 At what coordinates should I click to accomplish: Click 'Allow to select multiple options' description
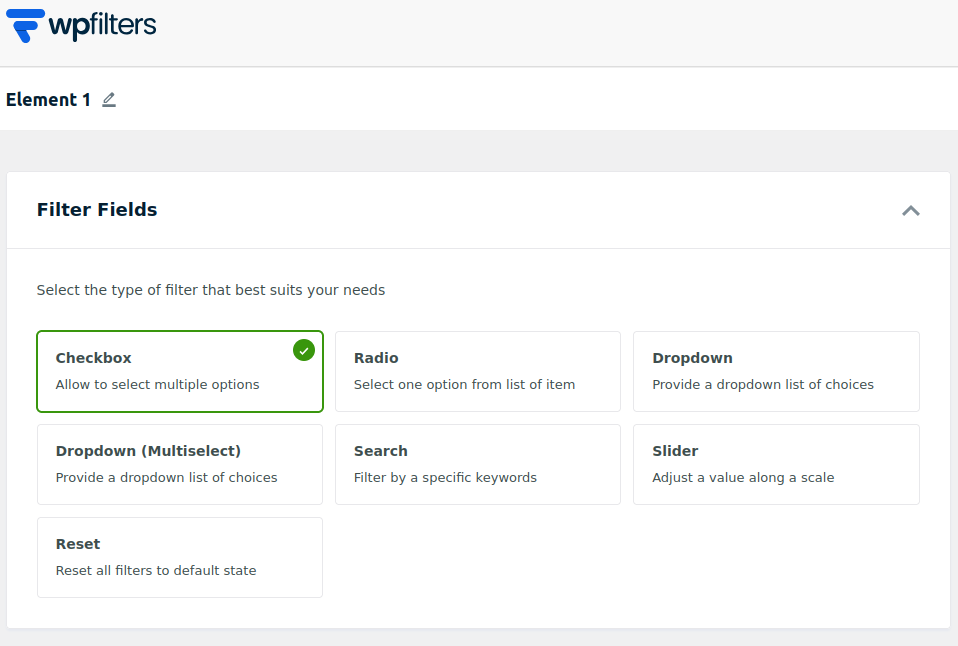point(157,385)
